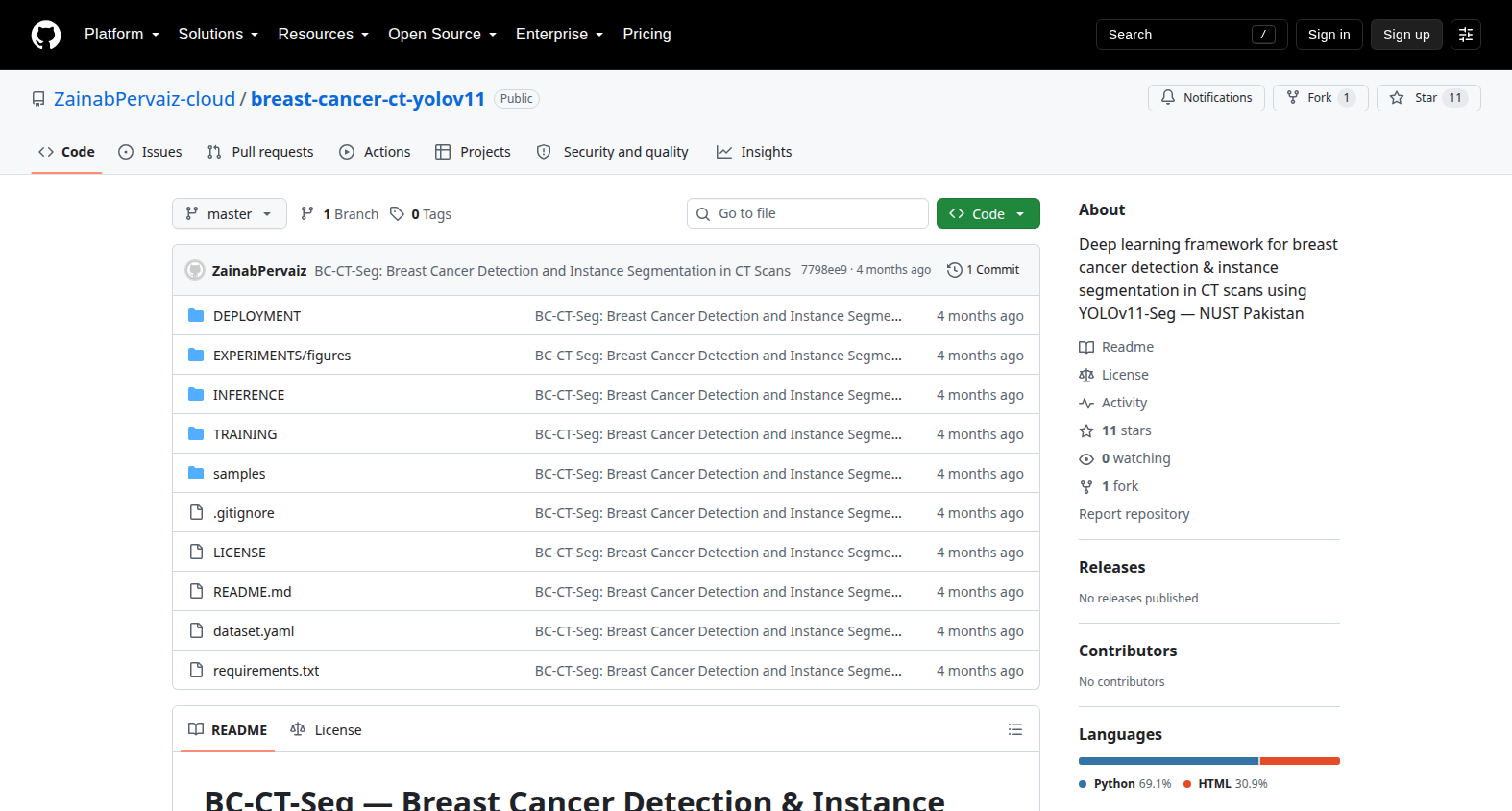This screenshot has height=811, width=1512.
Task: Click the book icon beside Readme in About
Action: 1086,347
